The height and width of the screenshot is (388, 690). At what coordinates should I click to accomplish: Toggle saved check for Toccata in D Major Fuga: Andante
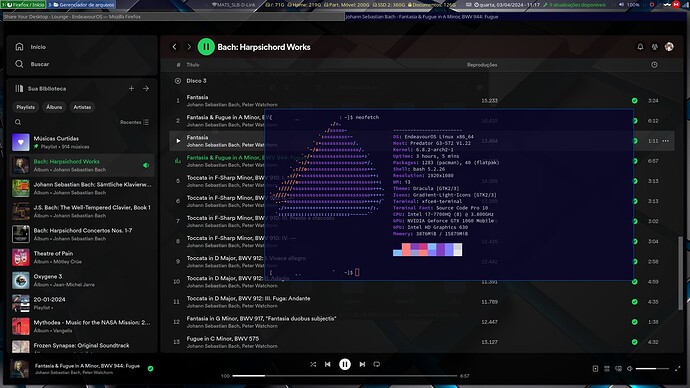click(635, 302)
